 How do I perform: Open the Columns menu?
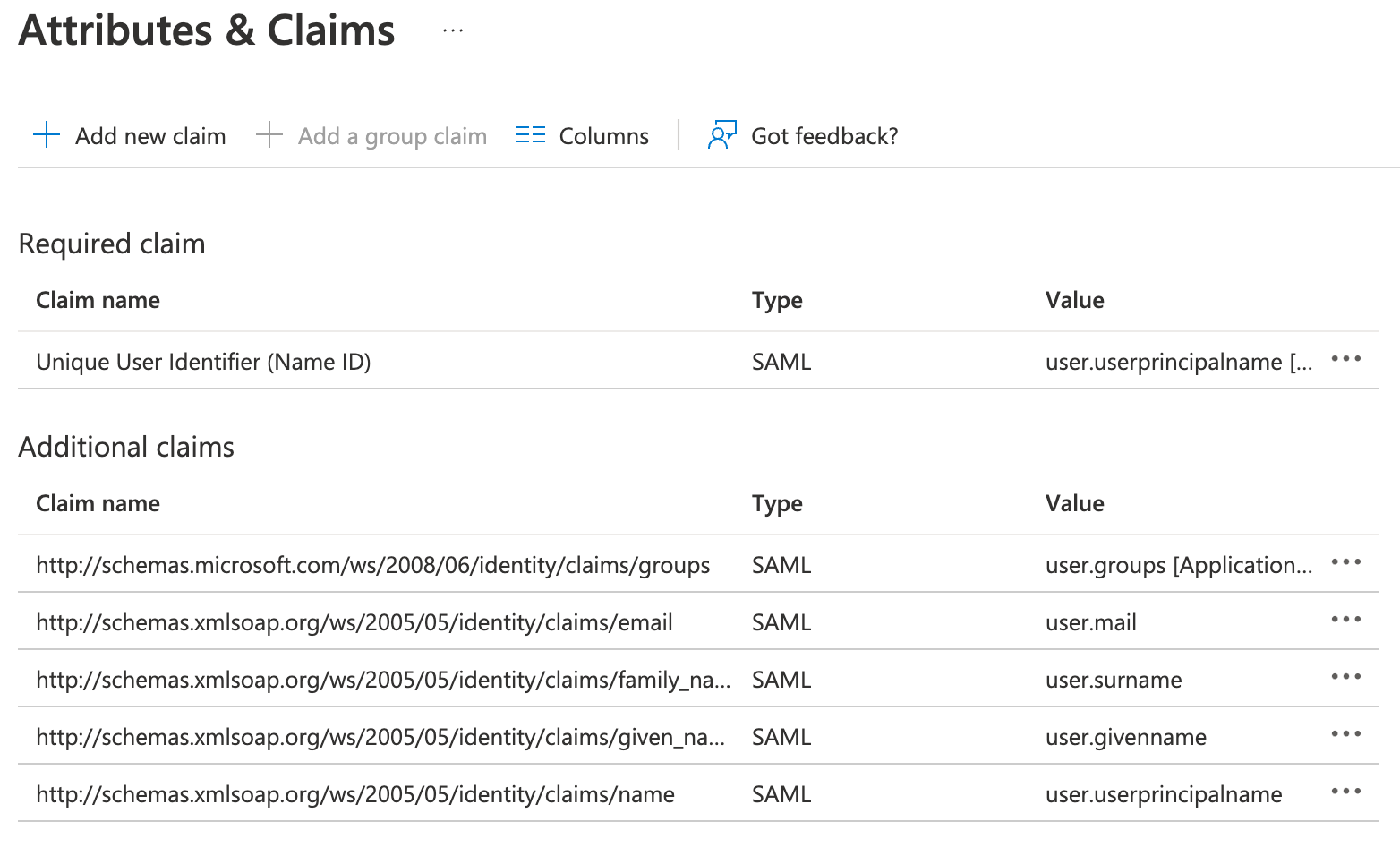[603, 135]
